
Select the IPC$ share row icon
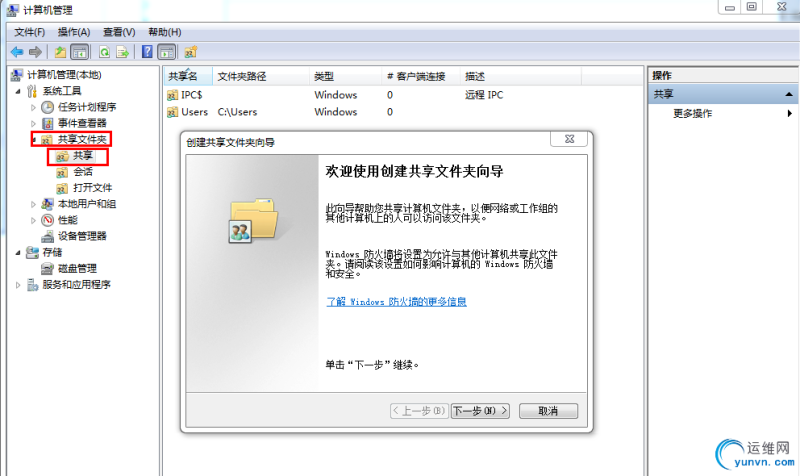[x=173, y=95]
